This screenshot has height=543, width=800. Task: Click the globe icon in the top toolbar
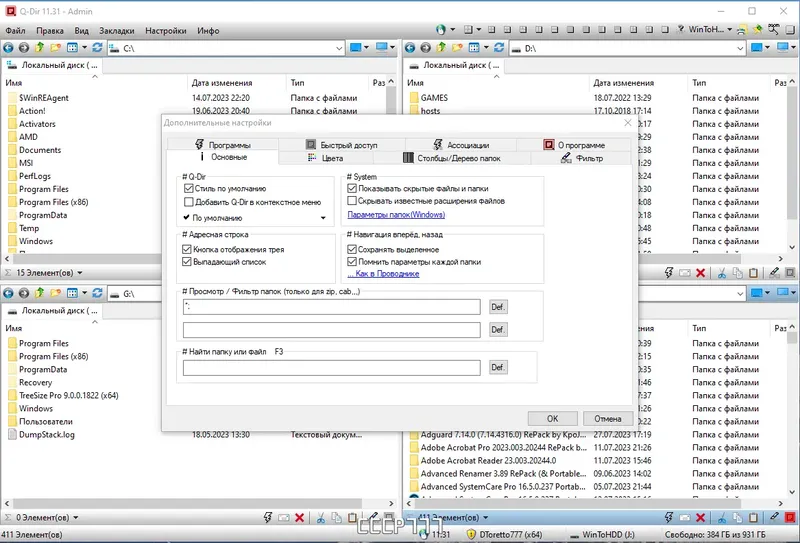pos(441,30)
